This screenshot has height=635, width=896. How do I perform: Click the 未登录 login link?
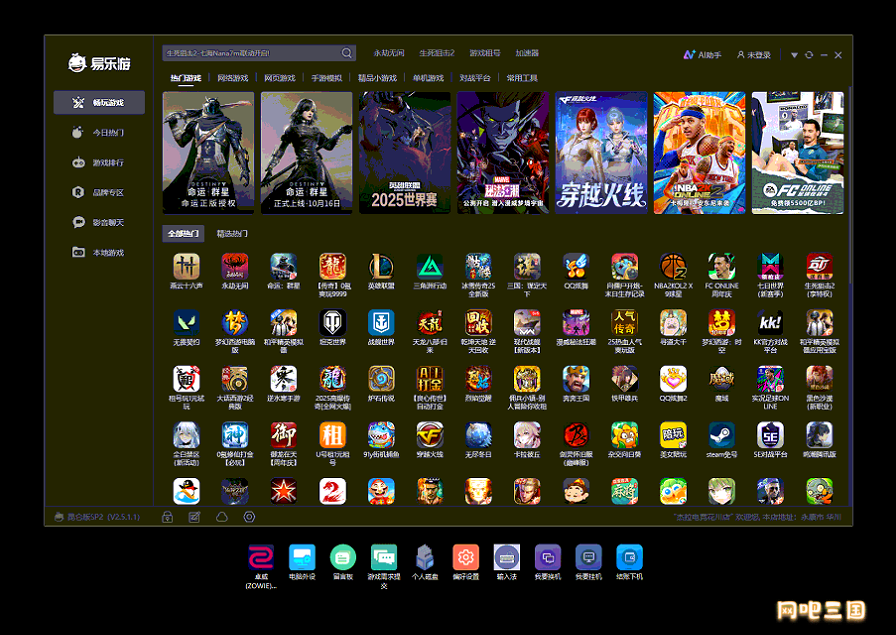[754, 55]
